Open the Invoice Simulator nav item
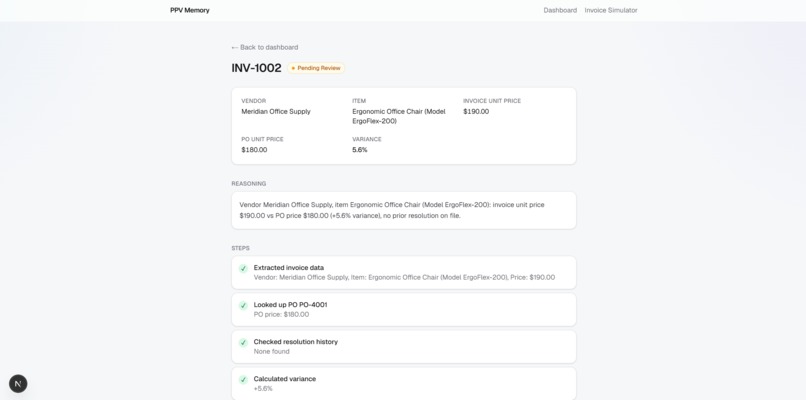The width and height of the screenshot is (806, 400). point(611,10)
